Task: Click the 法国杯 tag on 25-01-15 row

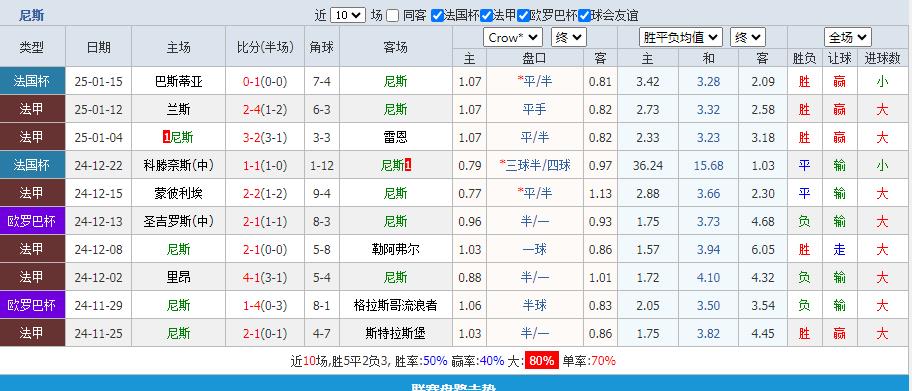Action: [x=32, y=81]
